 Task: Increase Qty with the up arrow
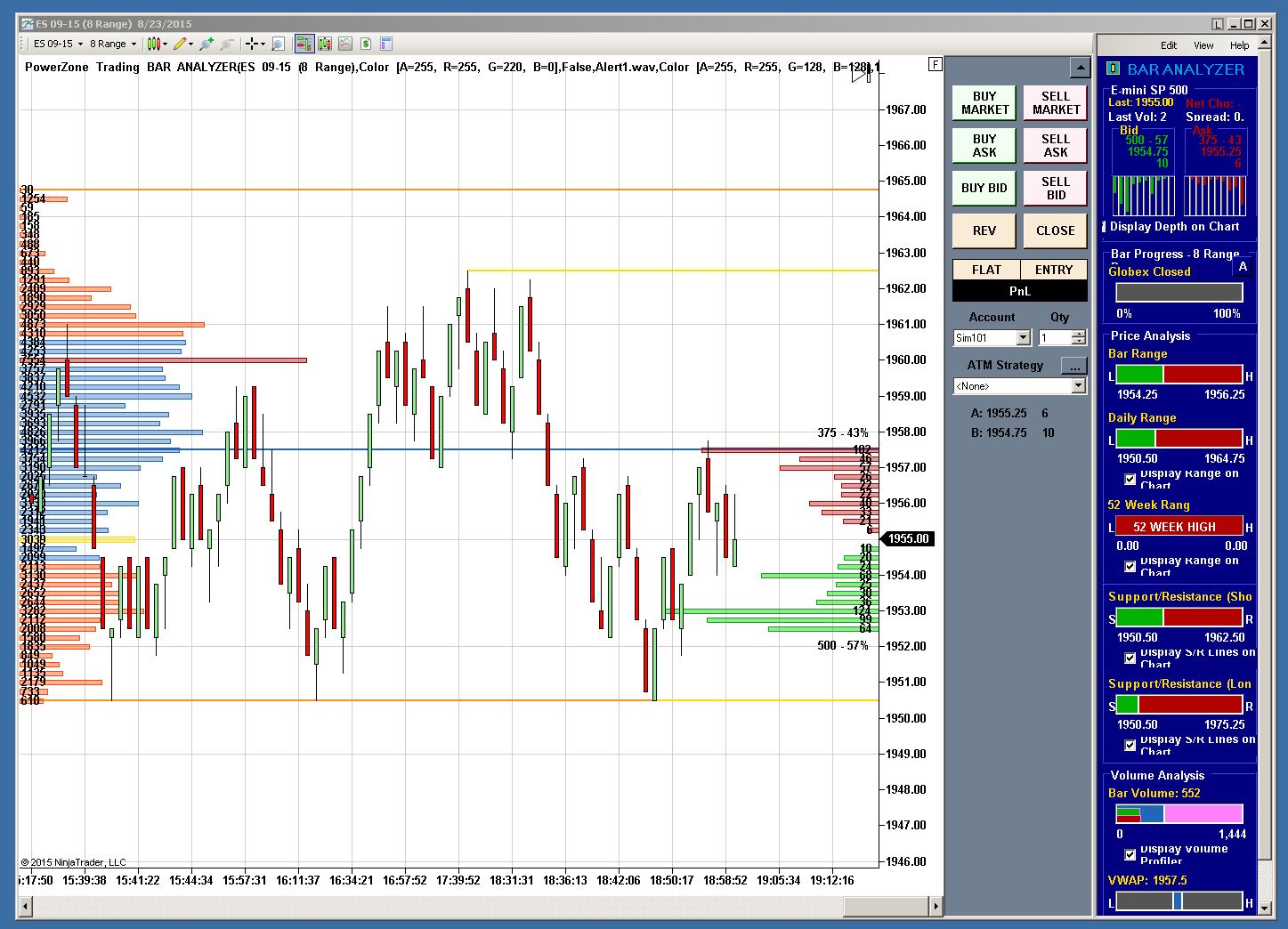(x=1079, y=334)
